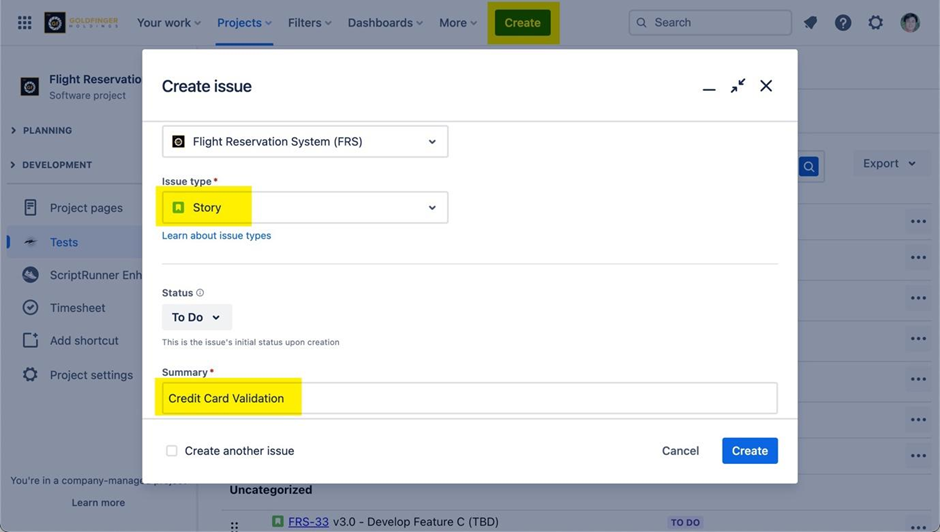Open the help question mark icon
940x532 pixels.
843,23
